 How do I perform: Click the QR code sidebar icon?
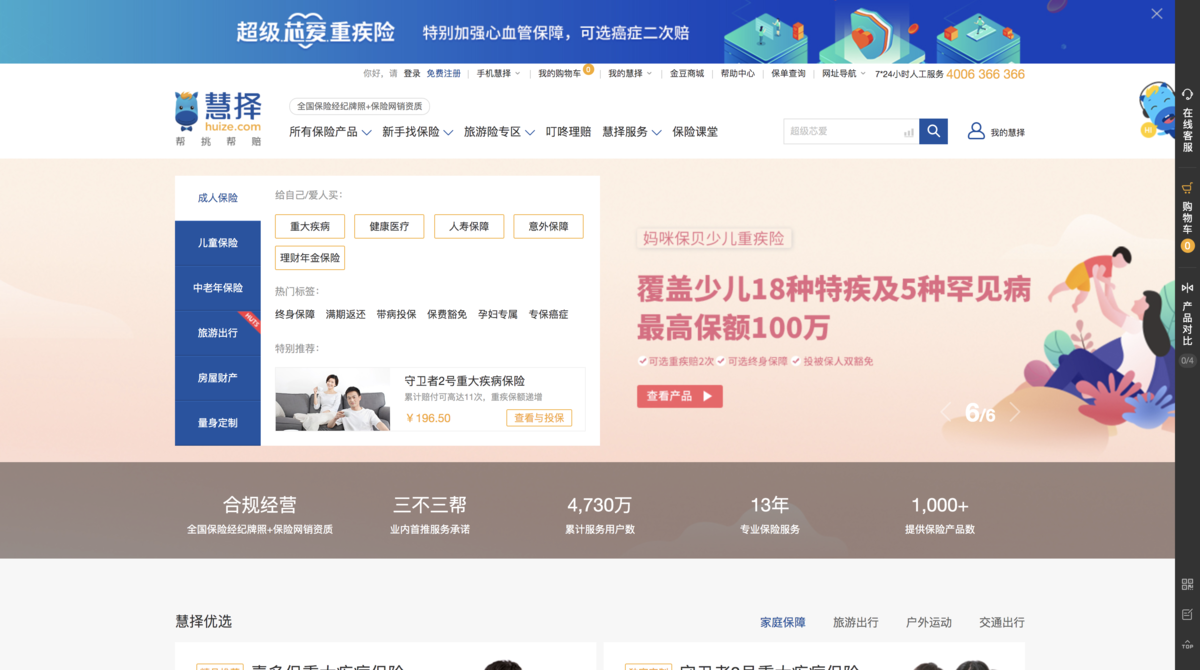[x=1187, y=584]
